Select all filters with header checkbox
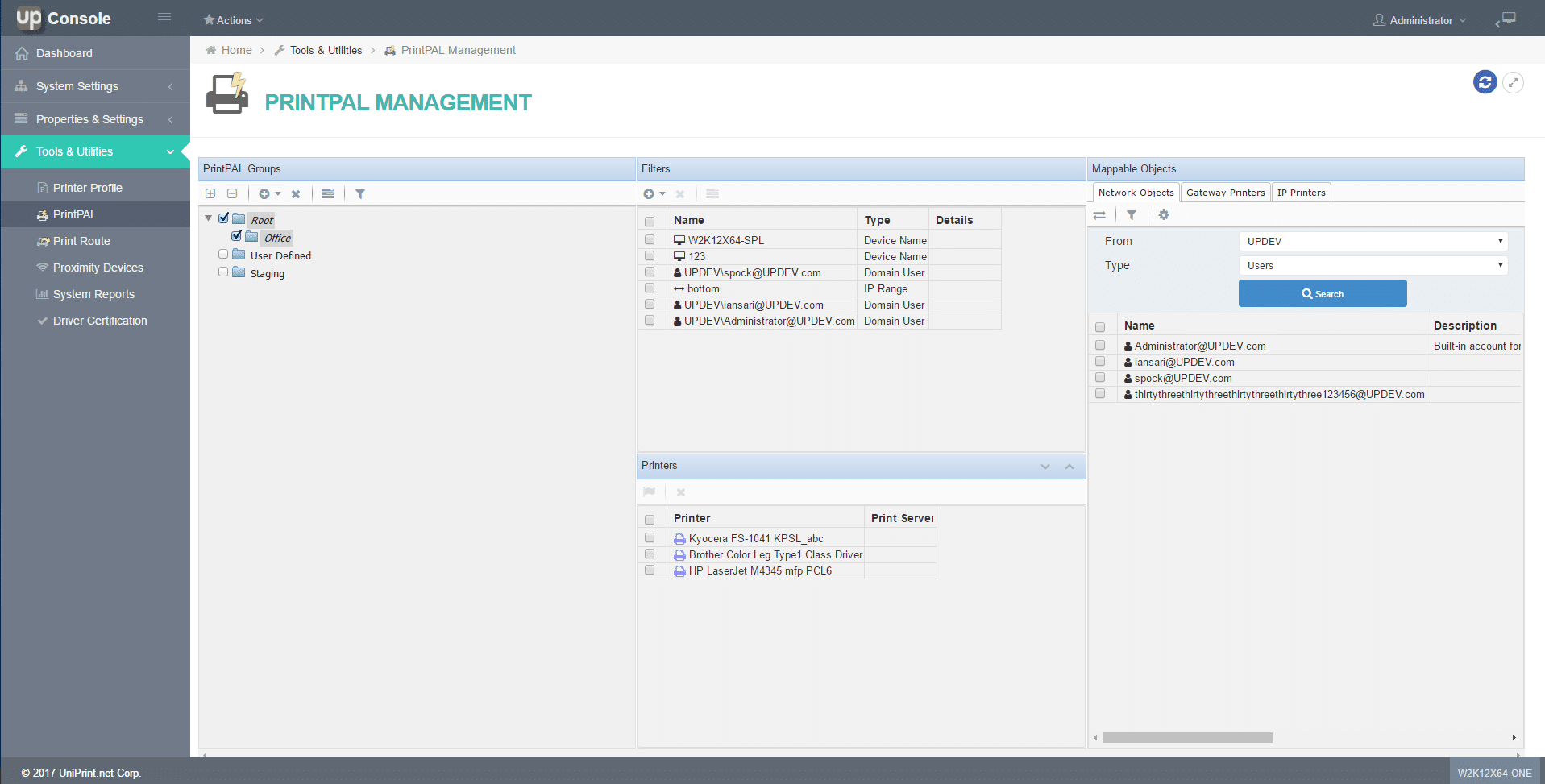This screenshot has height=784, width=1545. pyautogui.click(x=650, y=221)
